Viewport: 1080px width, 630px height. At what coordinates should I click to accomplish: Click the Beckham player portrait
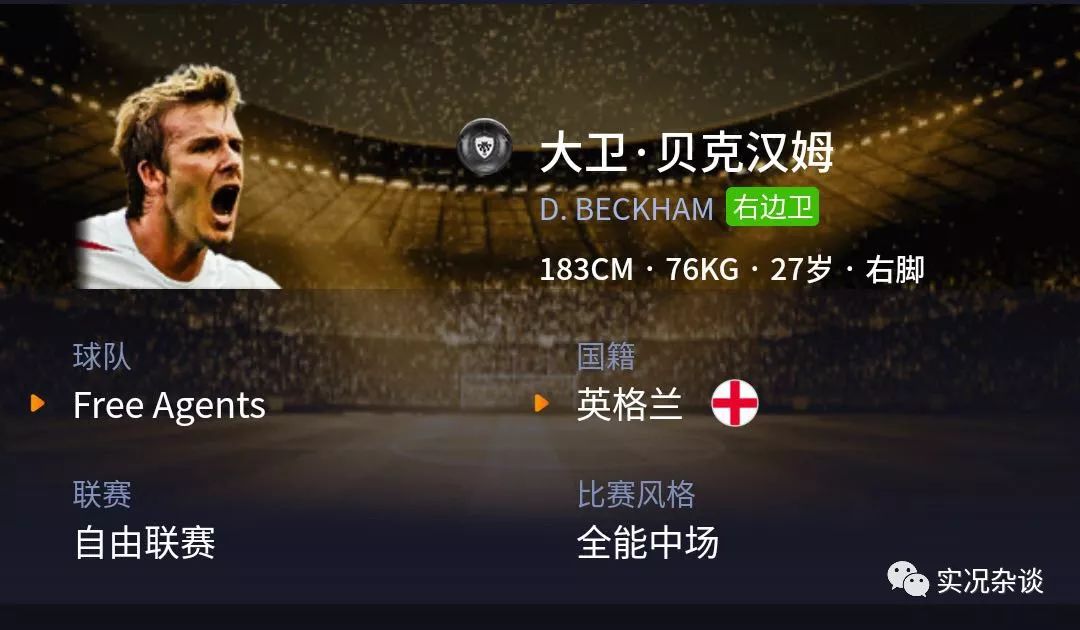click(x=178, y=178)
